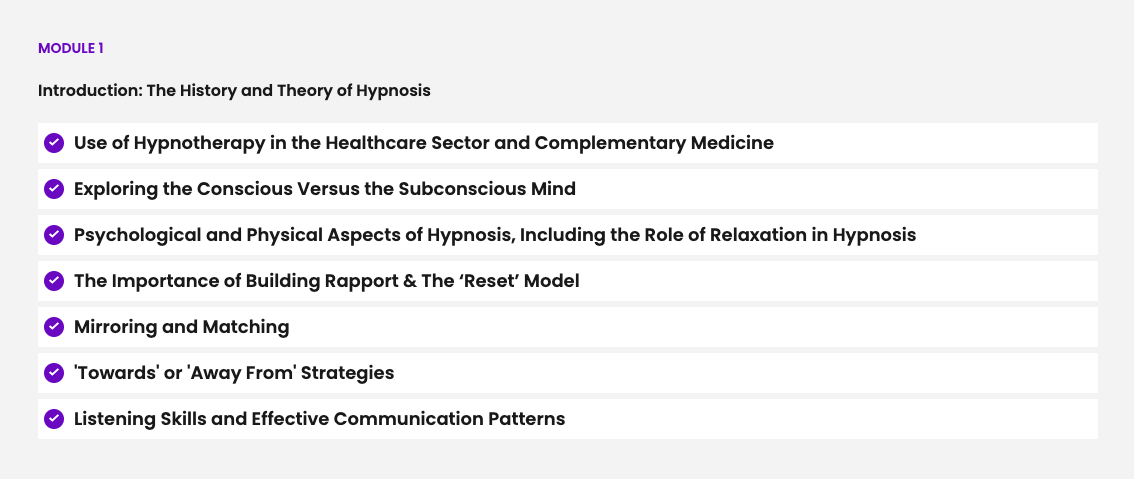Open 'Towards' or 'Away From' Strategies text
The image size is (1134, 481).
234,373
